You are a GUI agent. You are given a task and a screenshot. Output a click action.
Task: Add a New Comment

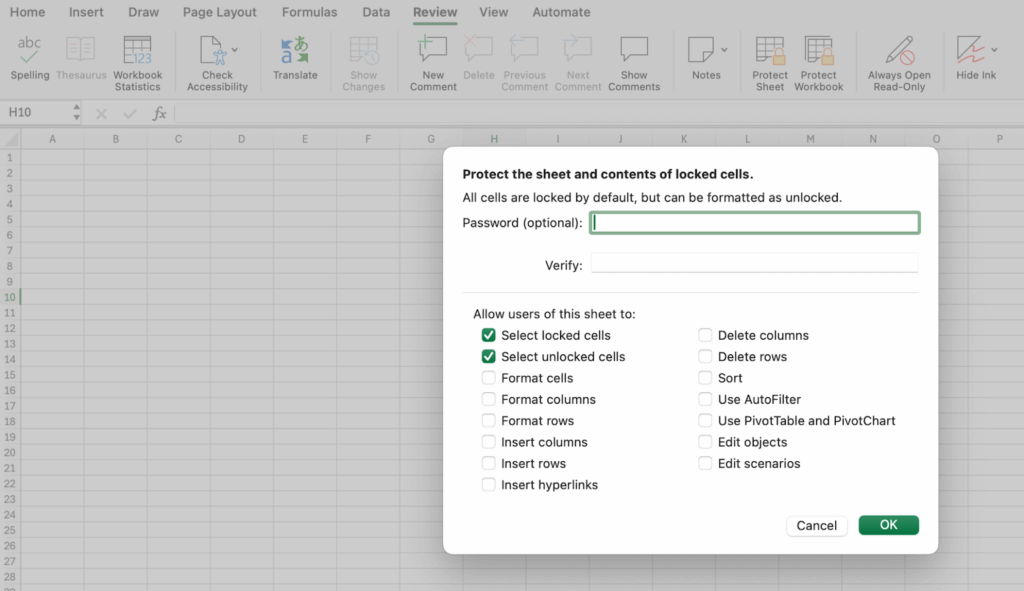[x=432, y=63]
